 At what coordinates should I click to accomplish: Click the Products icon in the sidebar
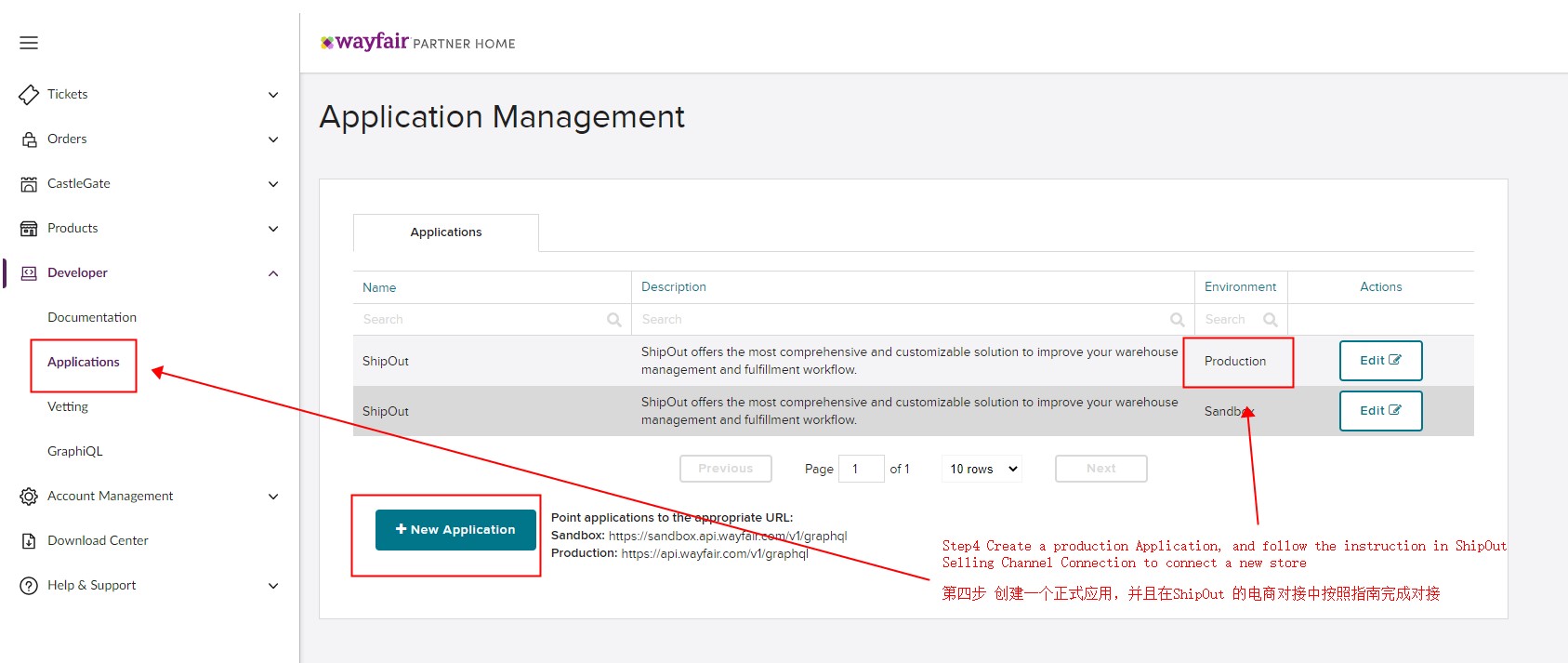pos(29,229)
